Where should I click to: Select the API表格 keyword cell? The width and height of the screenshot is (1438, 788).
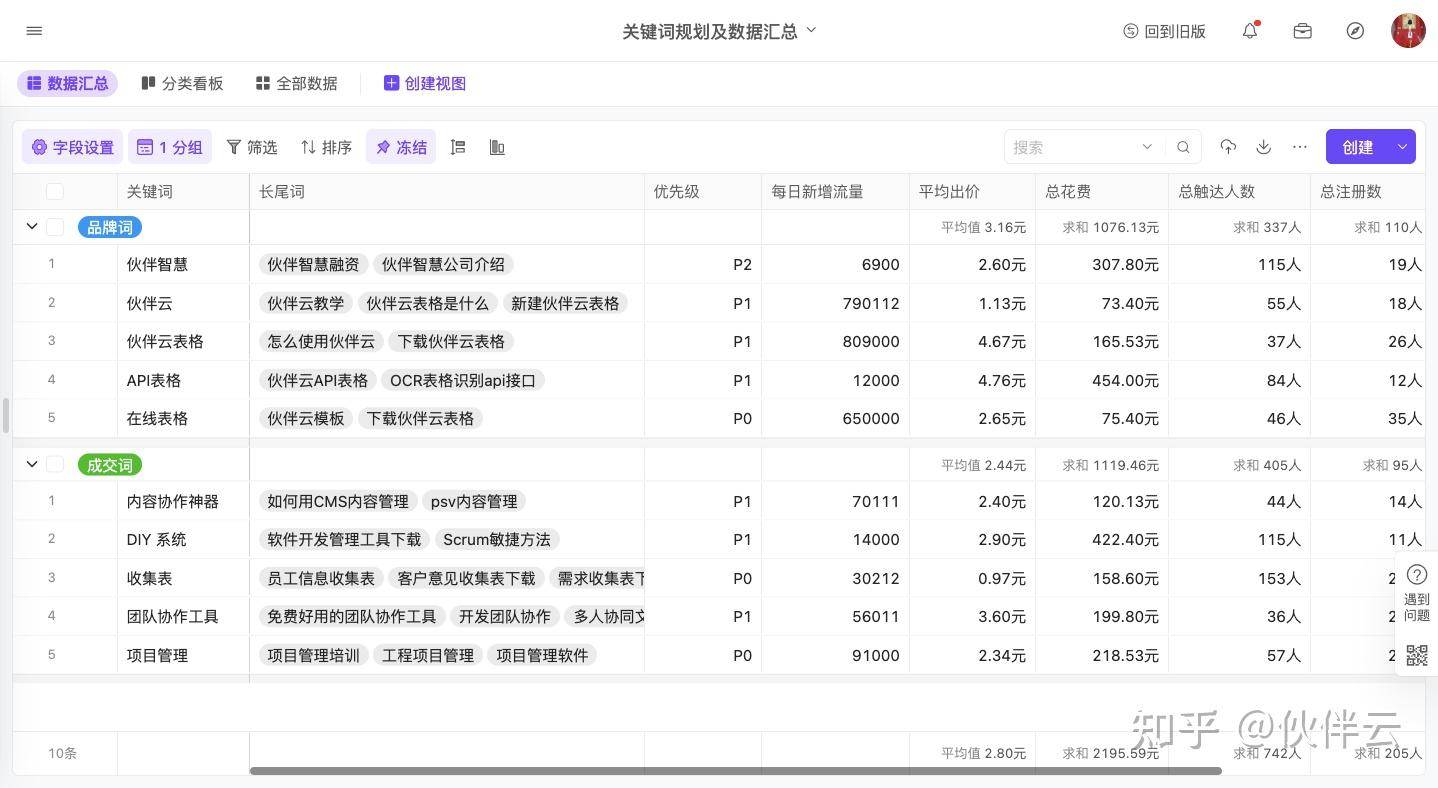point(183,380)
